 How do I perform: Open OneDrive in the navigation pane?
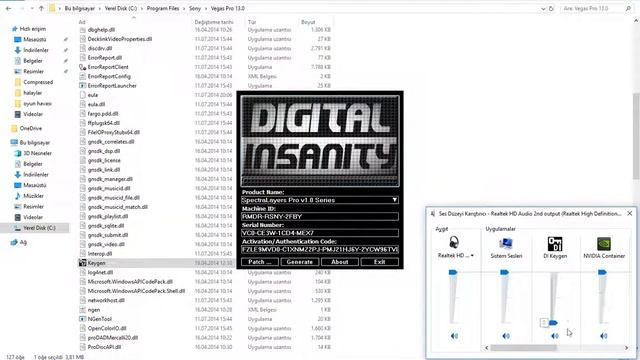tap(31, 128)
